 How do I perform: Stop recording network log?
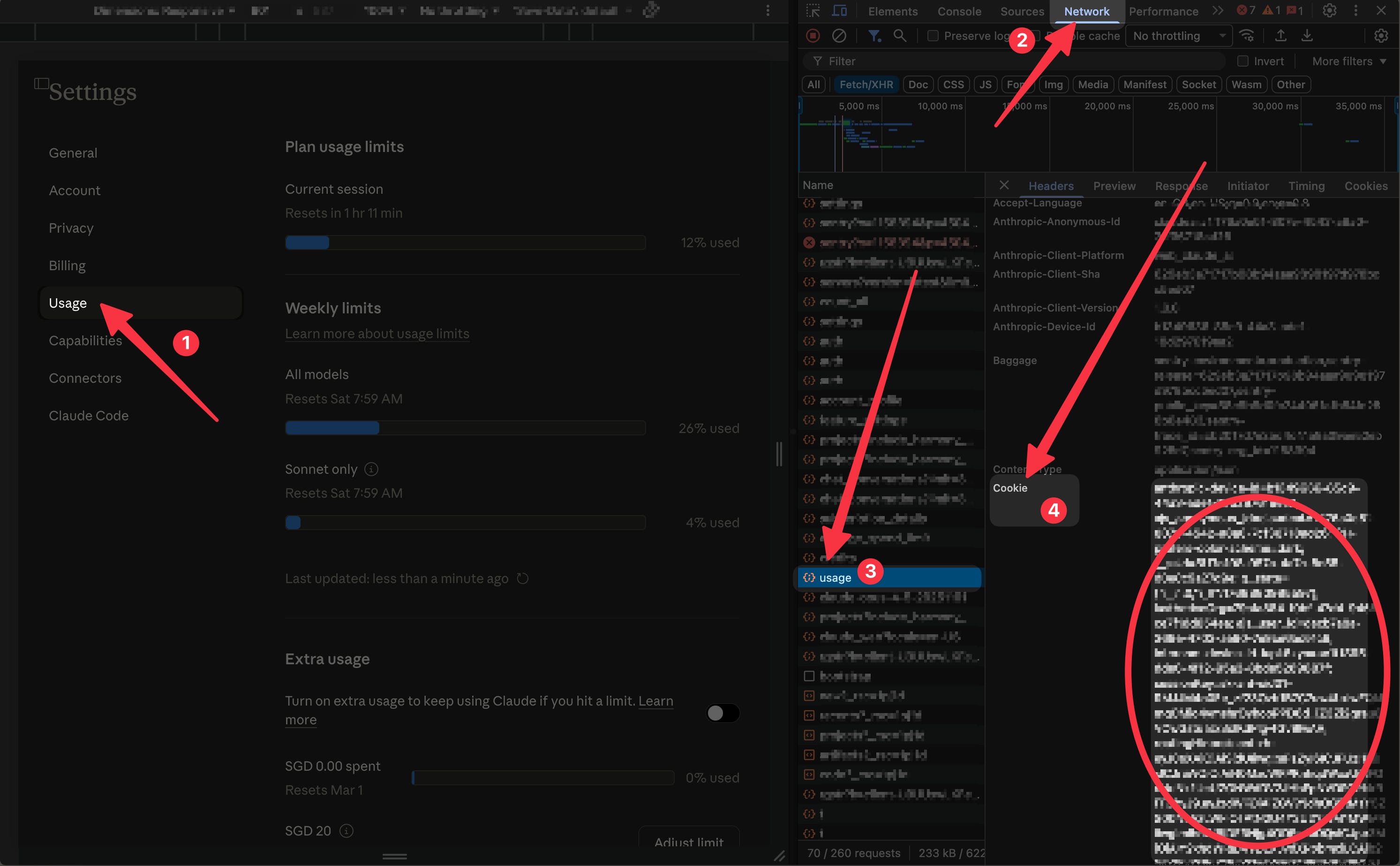pos(813,36)
